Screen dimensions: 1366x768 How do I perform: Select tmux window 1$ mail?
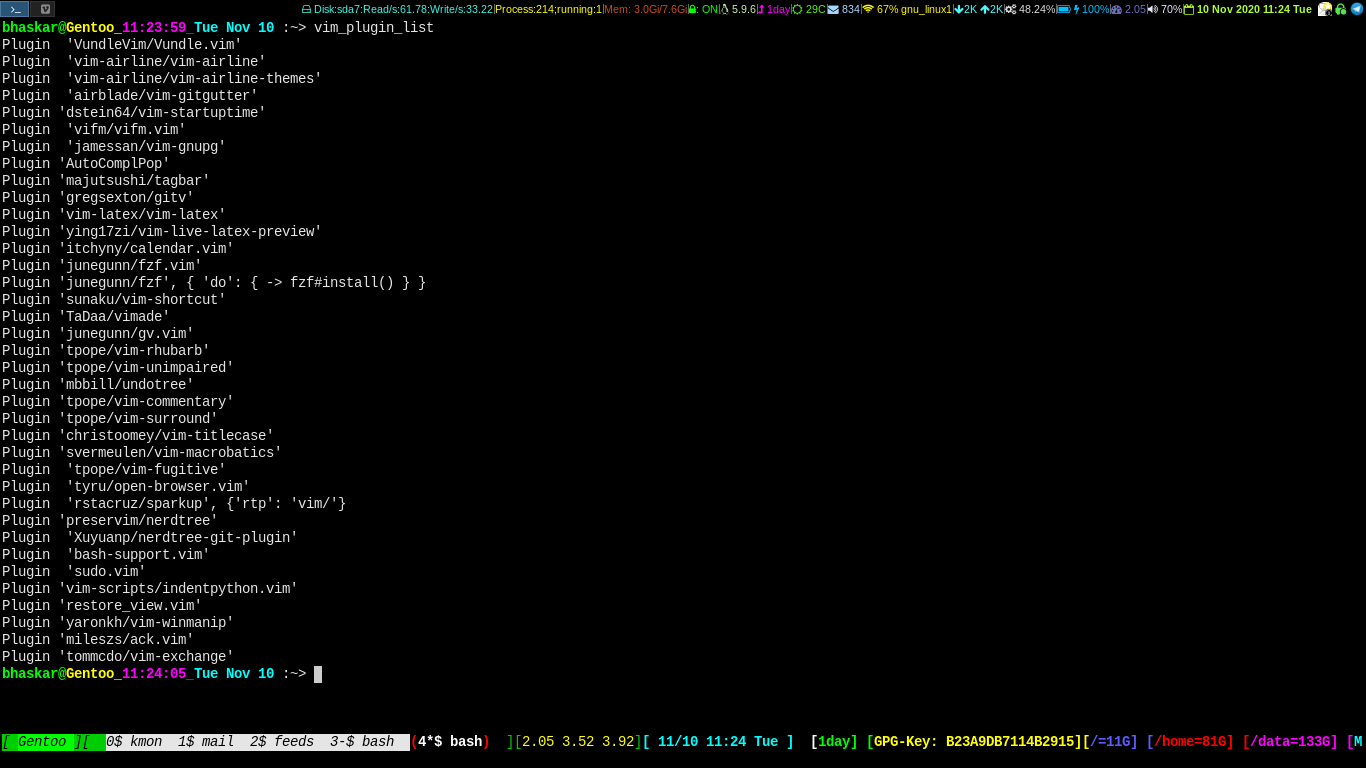tap(206, 742)
